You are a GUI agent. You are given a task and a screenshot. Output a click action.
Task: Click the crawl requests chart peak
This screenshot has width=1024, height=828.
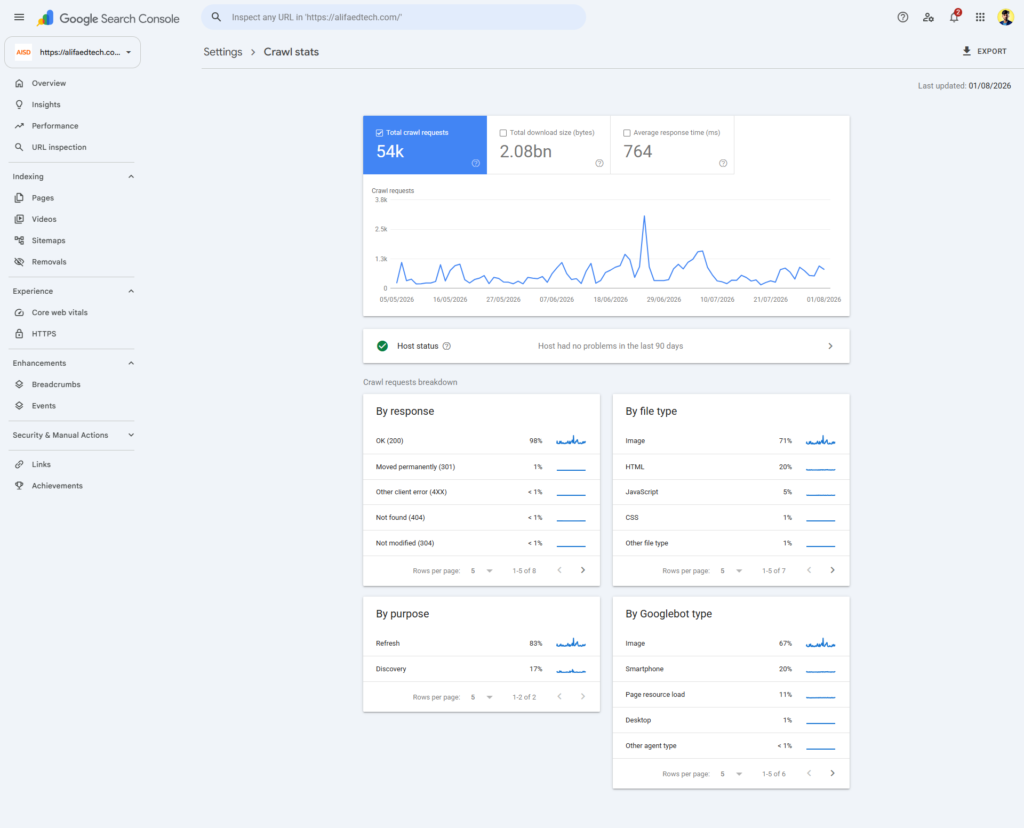click(x=644, y=216)
